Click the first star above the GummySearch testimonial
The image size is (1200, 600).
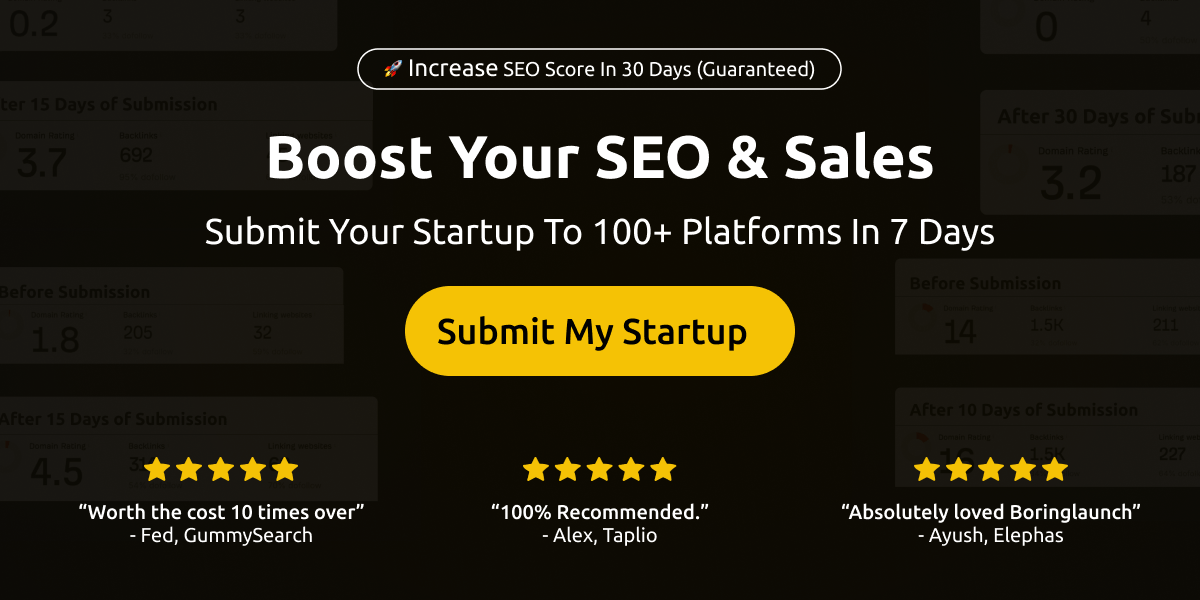click(x=156, y=469)
